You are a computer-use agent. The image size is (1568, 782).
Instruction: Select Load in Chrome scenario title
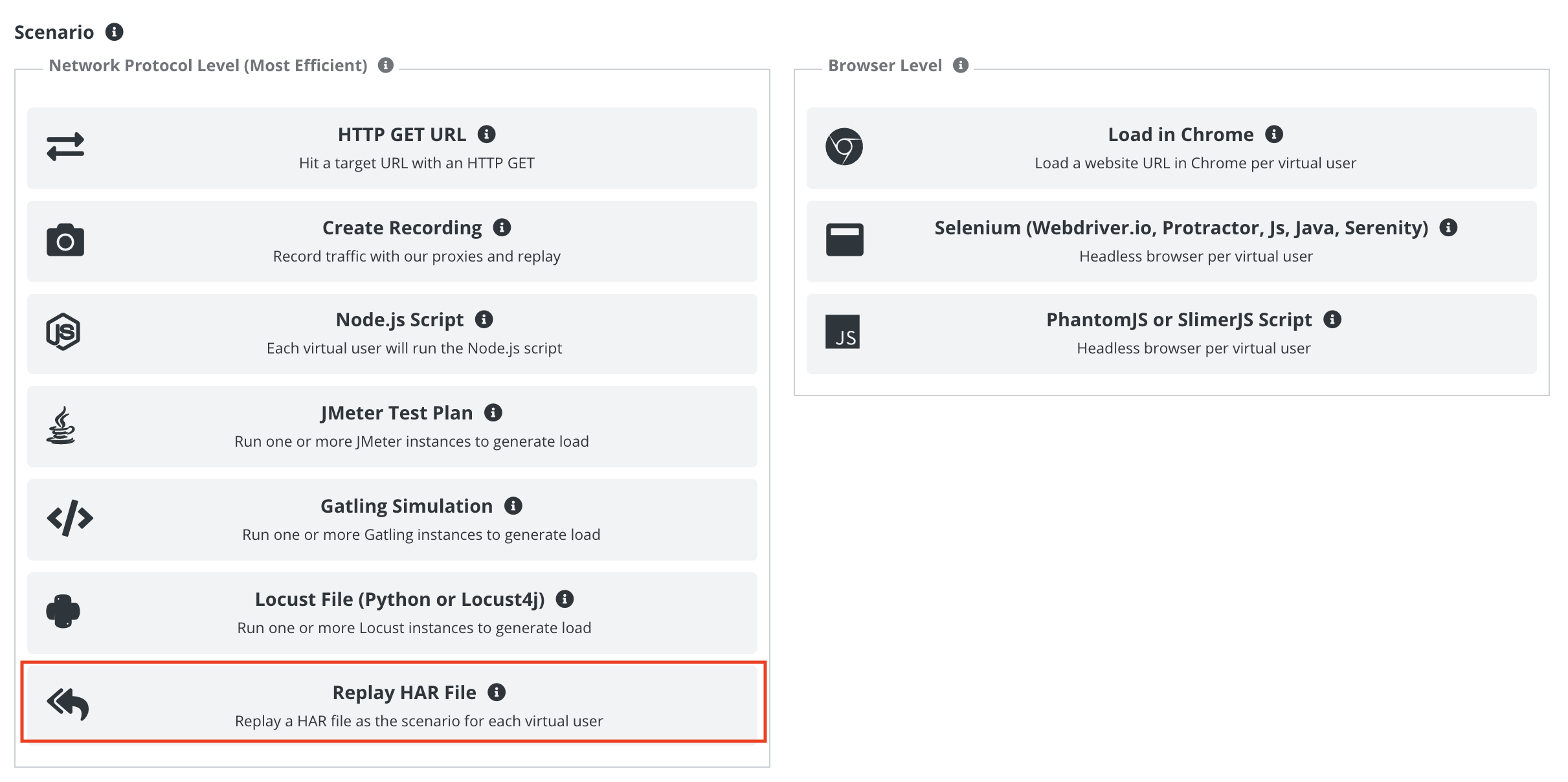(1181, 135)
